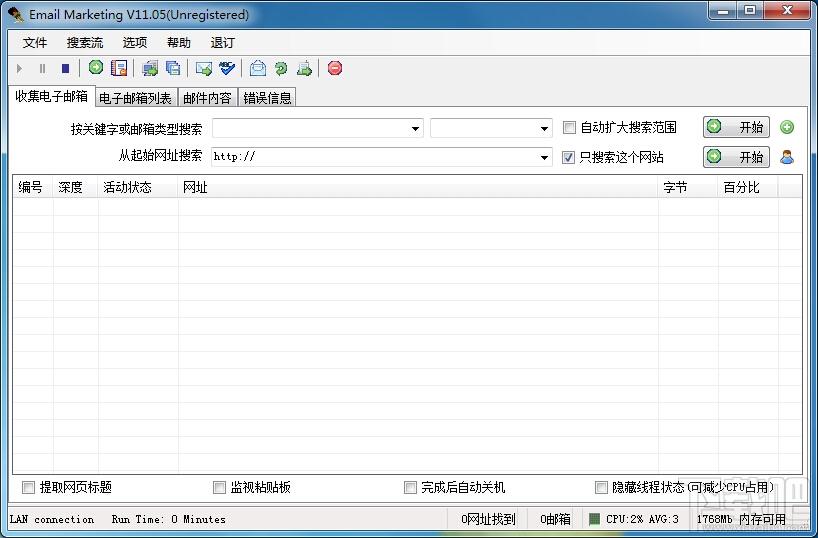Open the address book toolbar icon
The width and height of the screenshot is (818, 538).
tap(119, 68)
